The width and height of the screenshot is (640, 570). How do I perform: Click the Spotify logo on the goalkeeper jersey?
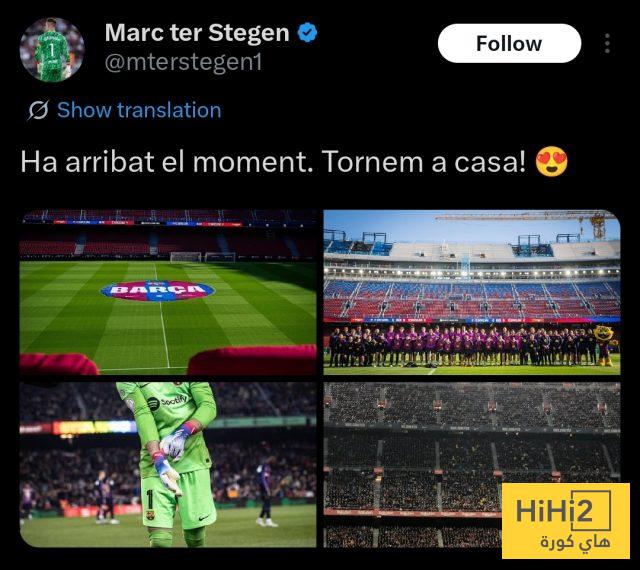167,402
